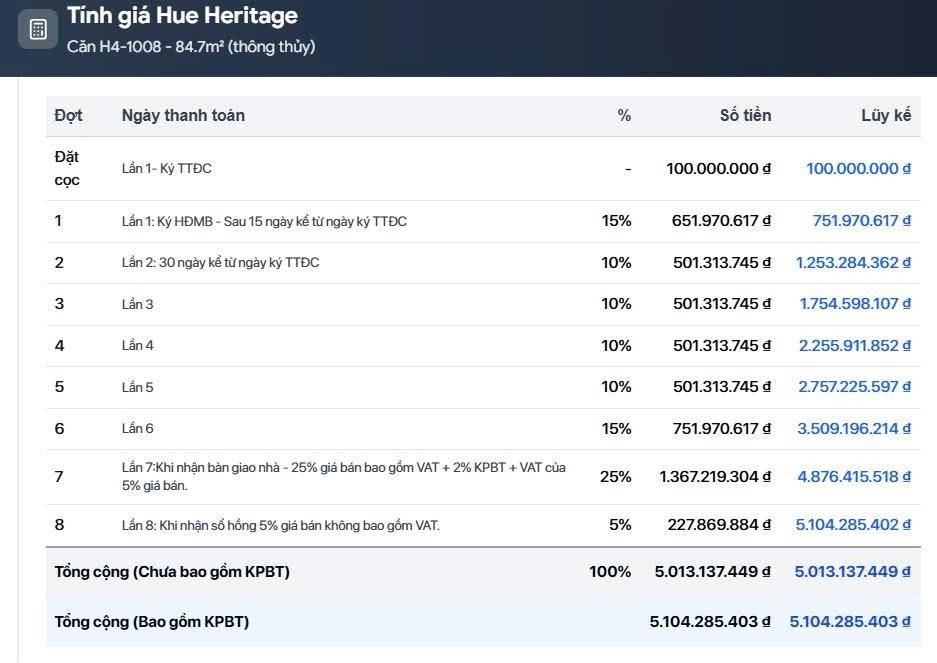Click the cumulative amount 2.255.911.852 đ
The image size is (937, 663).
pyautogui.click(x=854, y=345)
